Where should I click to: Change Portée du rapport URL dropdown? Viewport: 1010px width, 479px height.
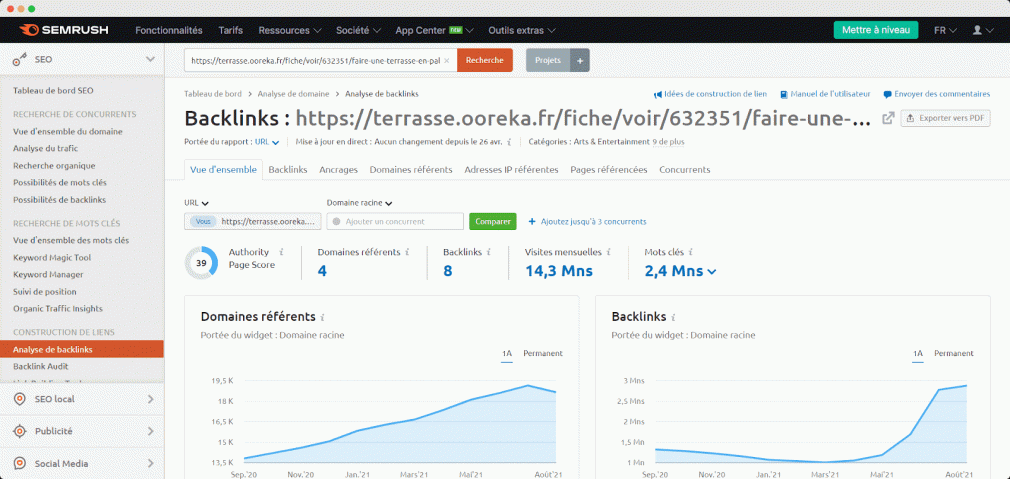pyautogui.click(x=267, y=142)
